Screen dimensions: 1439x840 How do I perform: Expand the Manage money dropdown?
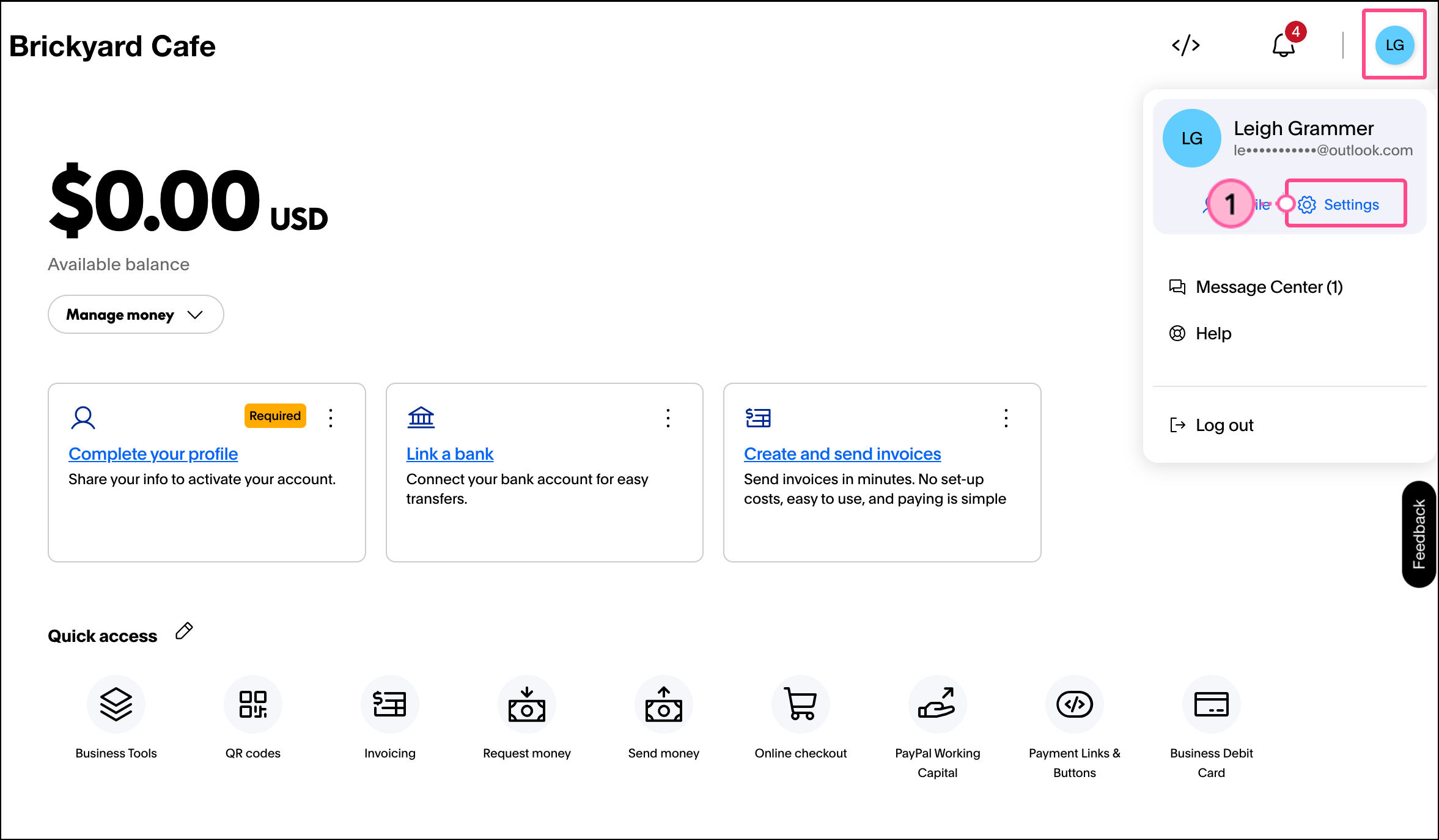click(x=136, y=314)
